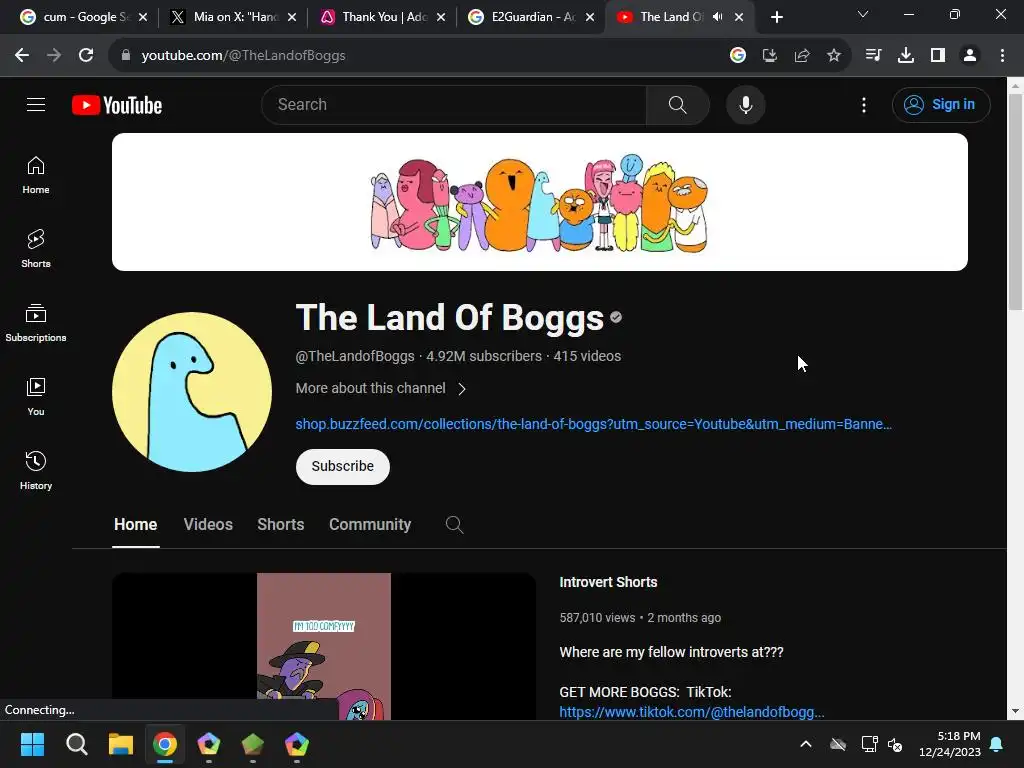Reload the page with refresh icon
Viewport: 1024px width, 768px height.
pos(86,56)
